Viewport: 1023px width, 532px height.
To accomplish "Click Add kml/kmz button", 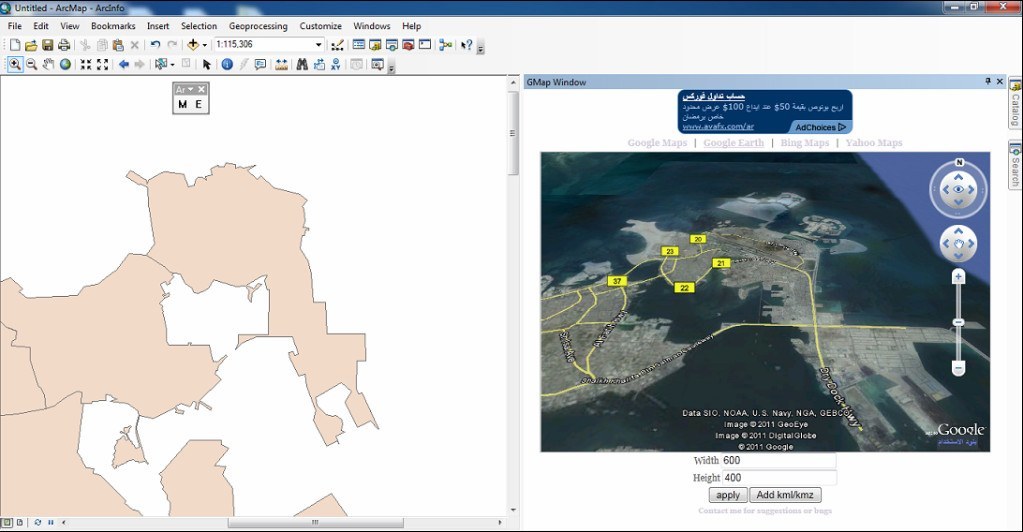I will coord(785,495).
